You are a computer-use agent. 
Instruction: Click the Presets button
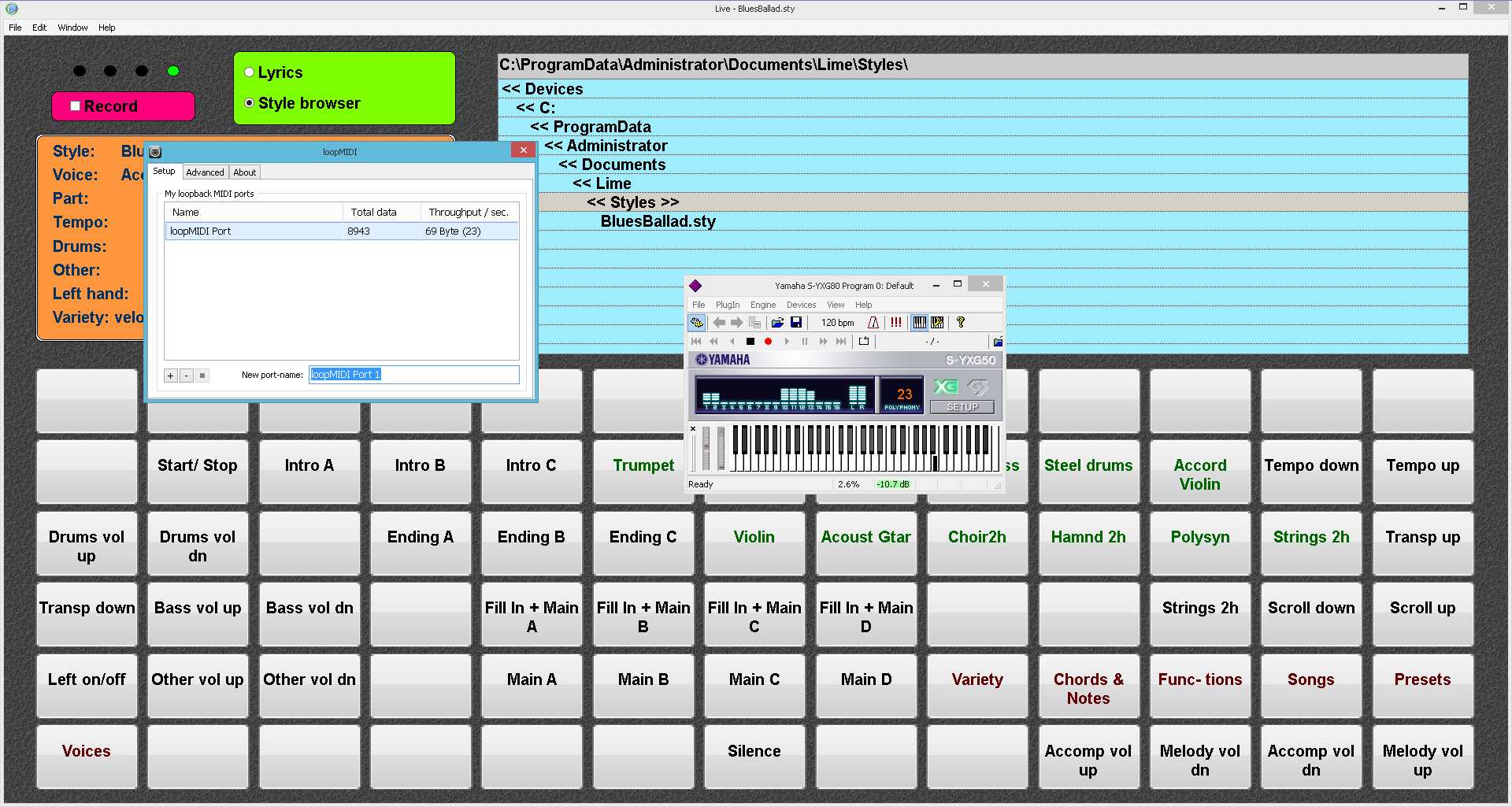[x=1423, y=686]
